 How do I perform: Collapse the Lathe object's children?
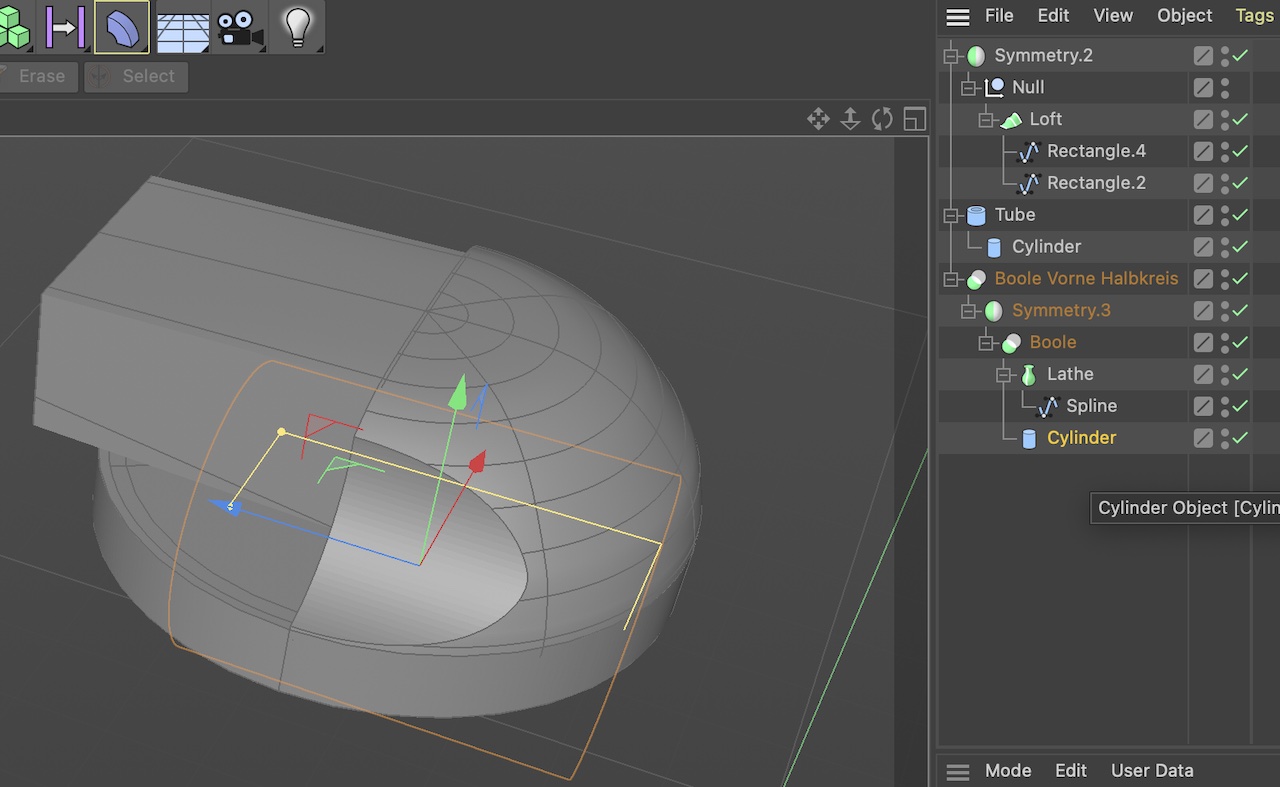pos(1004,375)
